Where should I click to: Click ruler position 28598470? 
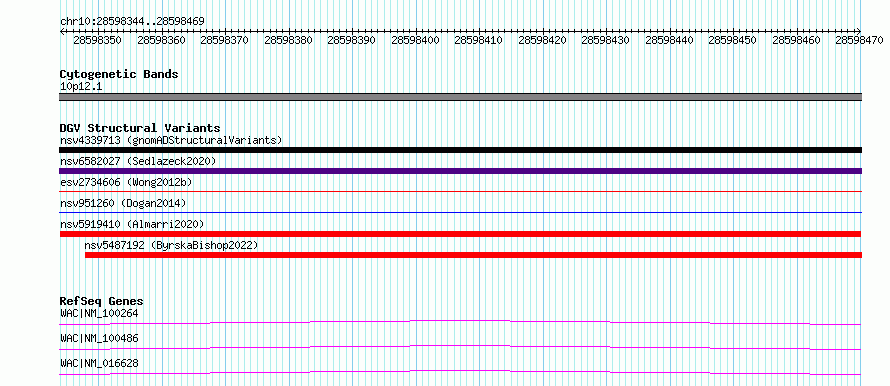(860, 41)
